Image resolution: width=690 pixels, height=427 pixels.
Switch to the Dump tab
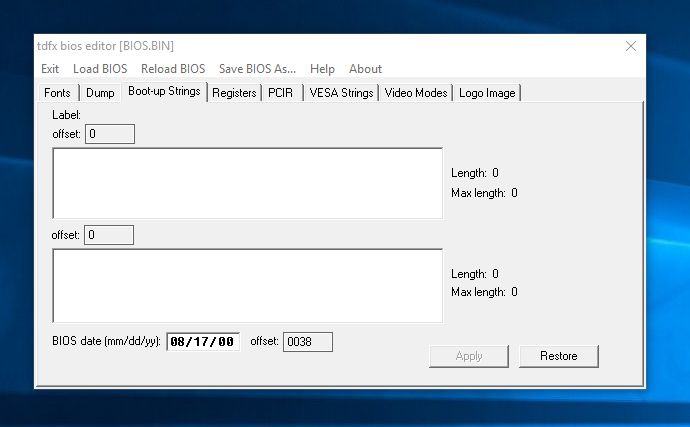(100, 93)
